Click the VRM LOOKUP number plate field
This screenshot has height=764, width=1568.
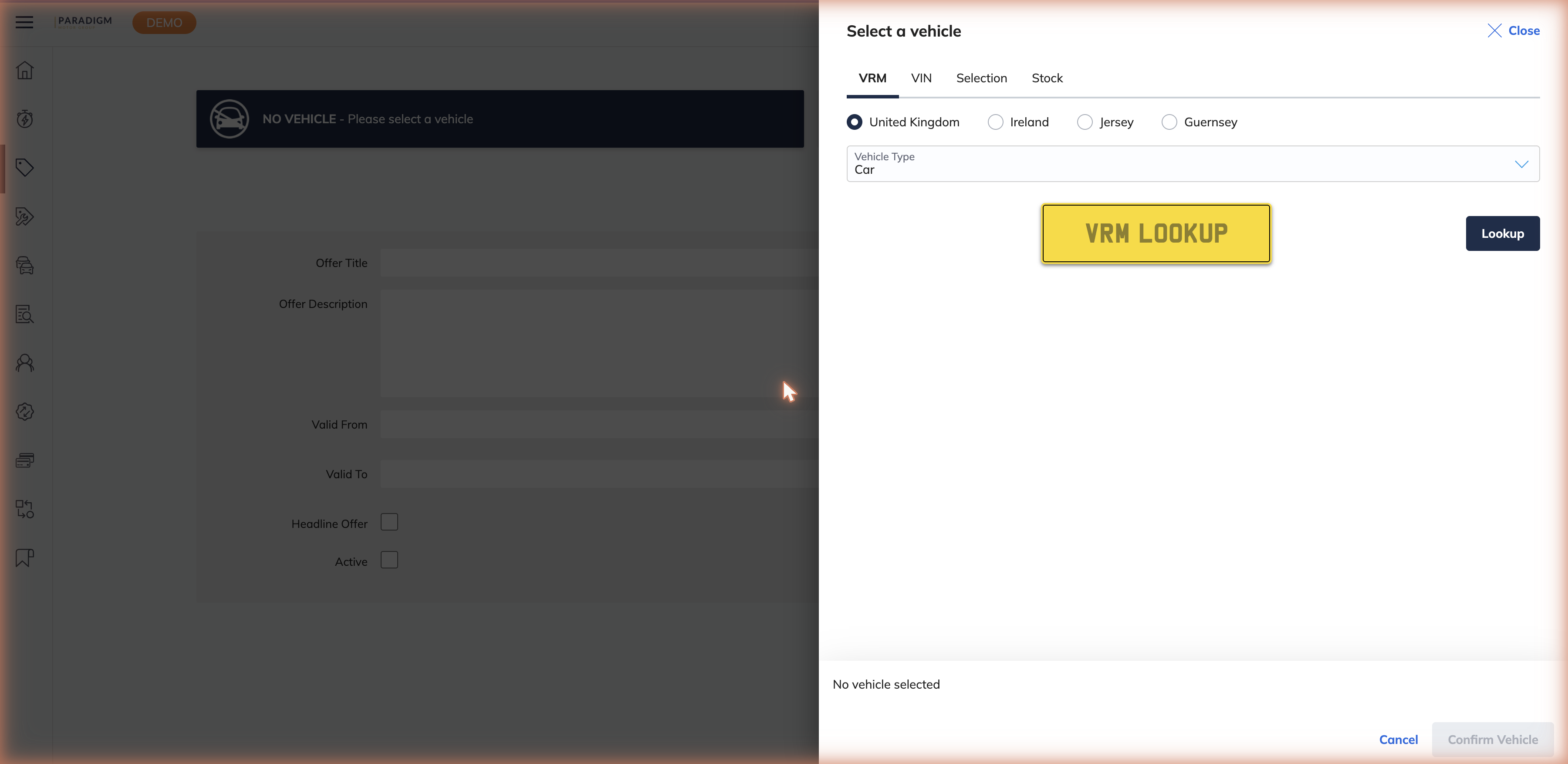coord(1156,233)
